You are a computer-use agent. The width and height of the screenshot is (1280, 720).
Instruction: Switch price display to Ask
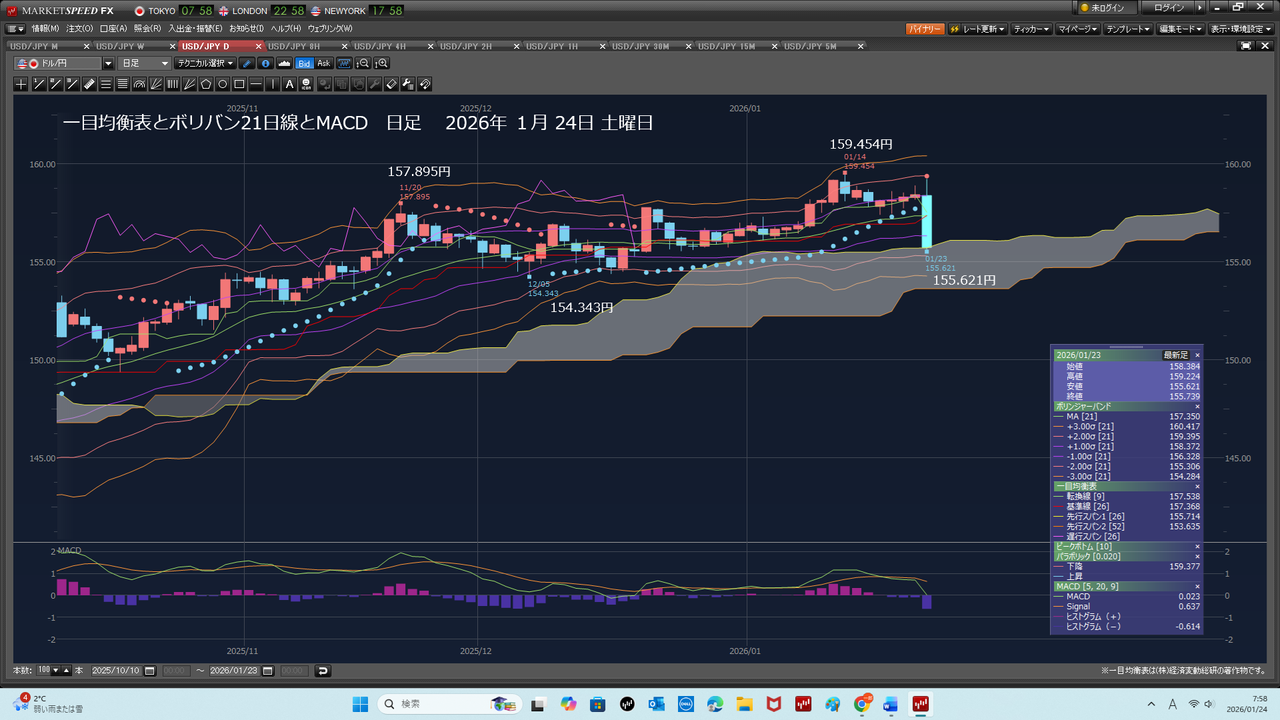[x=324, y=63]
